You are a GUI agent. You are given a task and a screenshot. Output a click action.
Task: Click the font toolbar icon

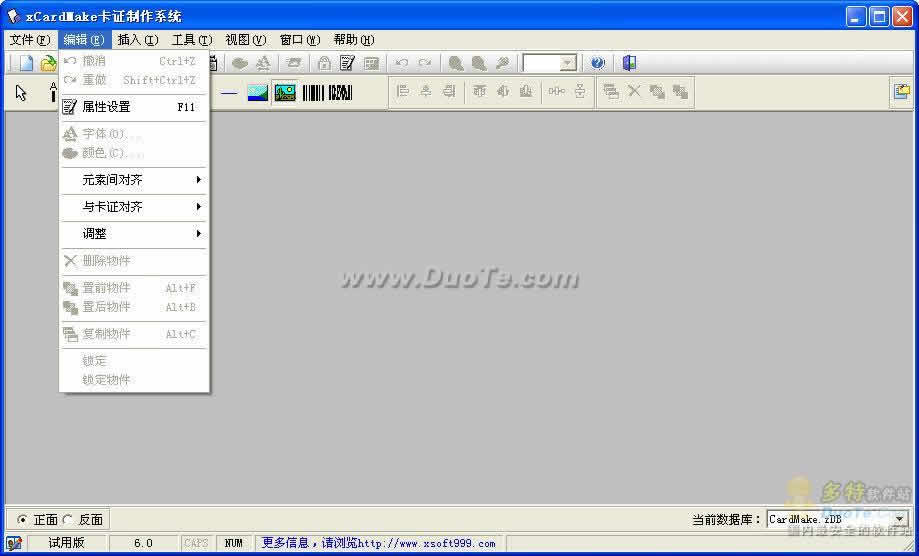(x=263, y=63)
